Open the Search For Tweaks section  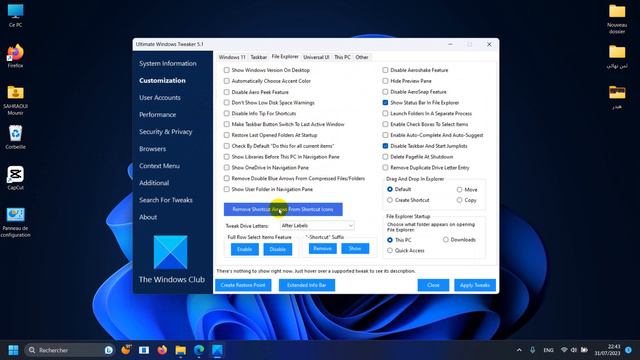(166, 200)
